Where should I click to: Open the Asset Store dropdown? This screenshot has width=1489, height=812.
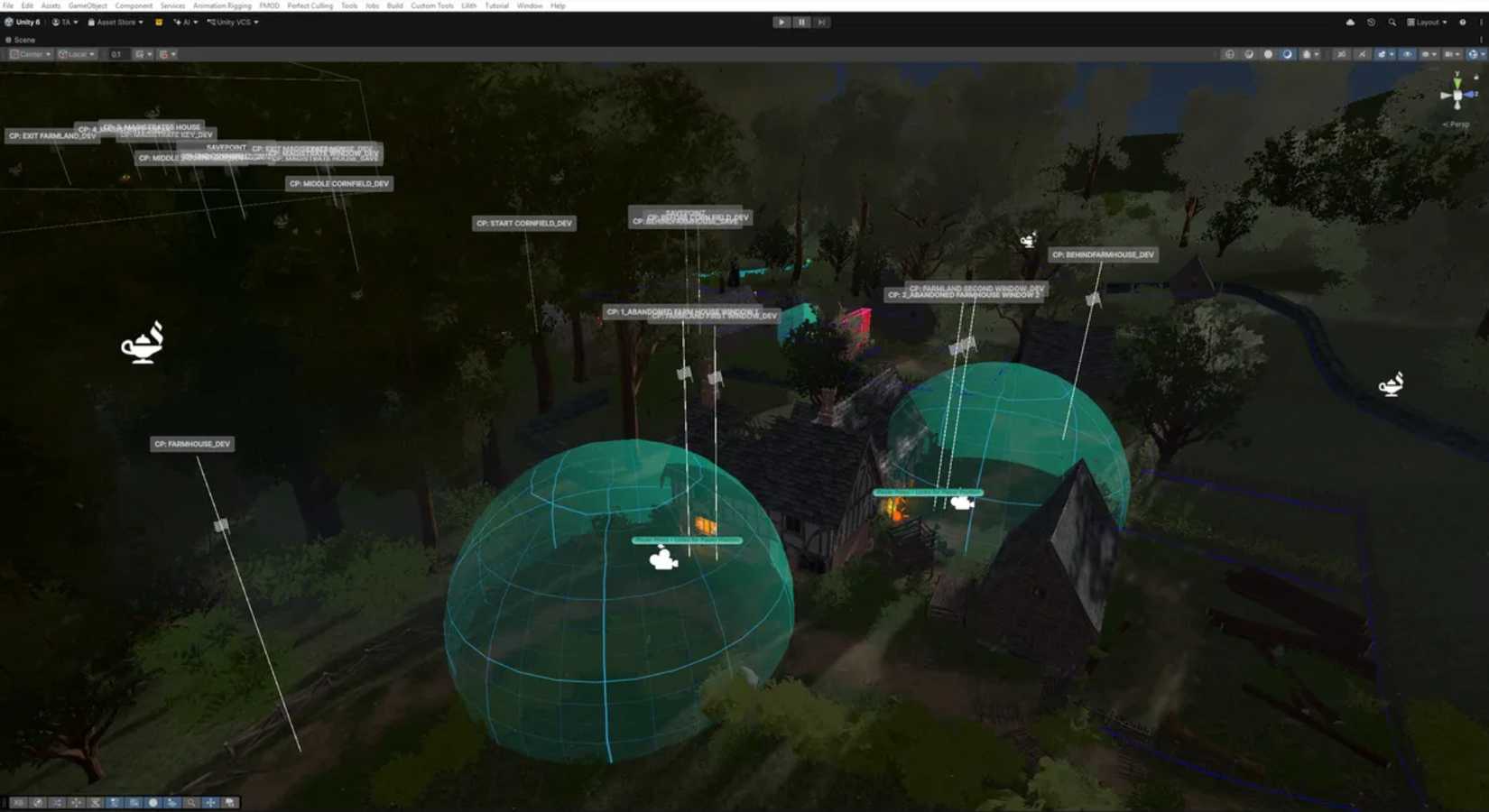point(116,22)
